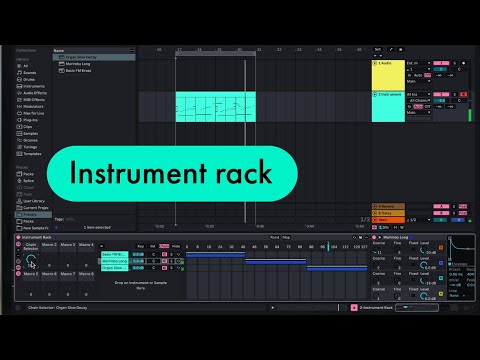Select the Main track header

(388, 220)
